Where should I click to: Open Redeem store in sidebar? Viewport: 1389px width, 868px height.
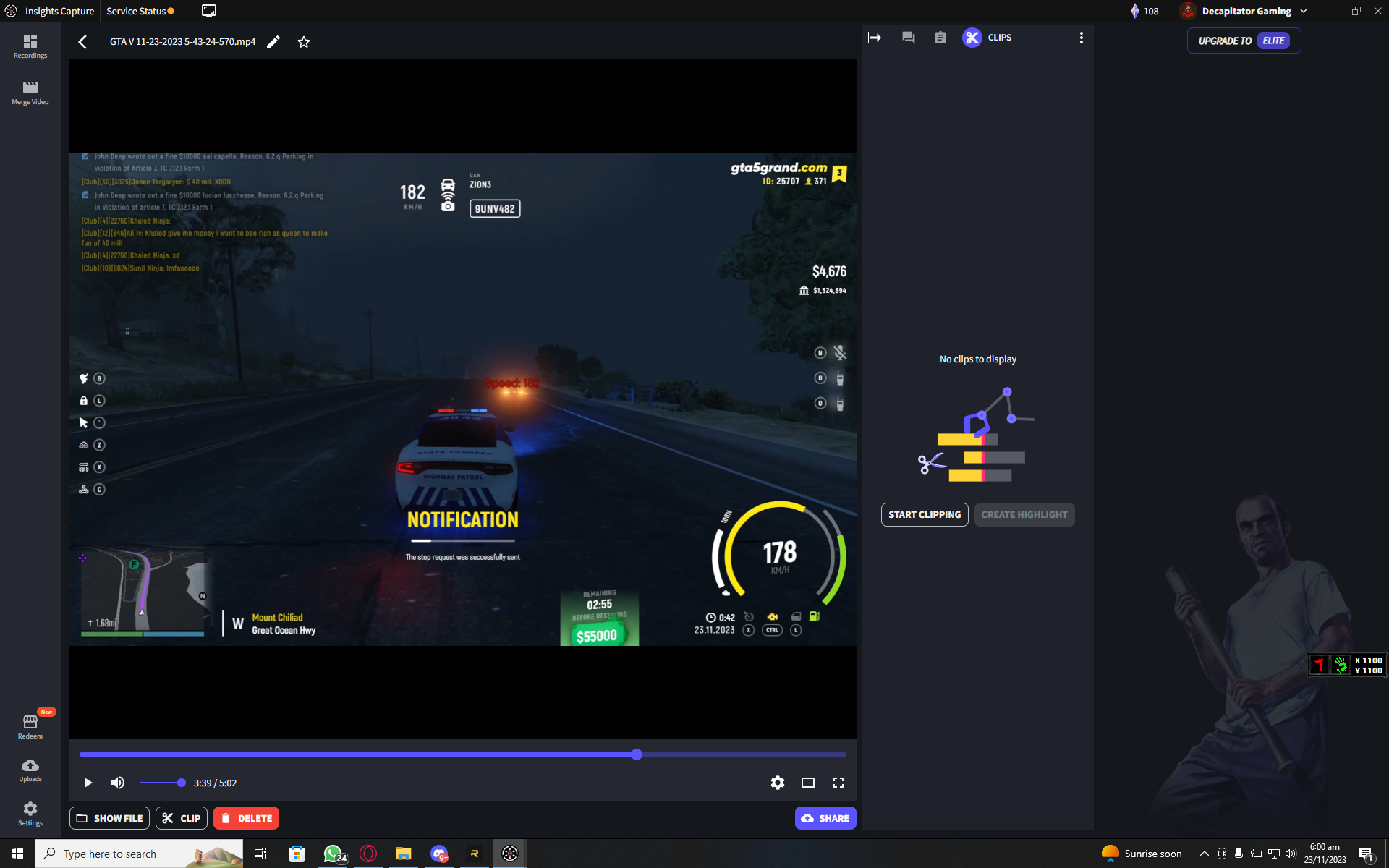pyautogui.click(x=30, y=726)
